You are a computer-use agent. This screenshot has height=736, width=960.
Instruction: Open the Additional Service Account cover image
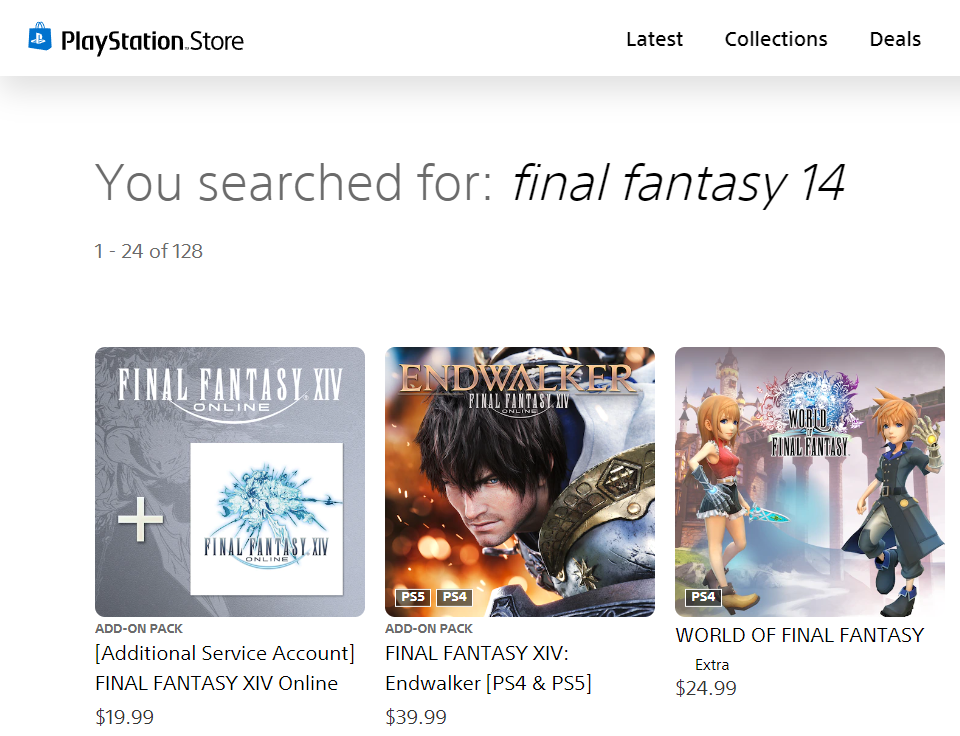(230, 482)
